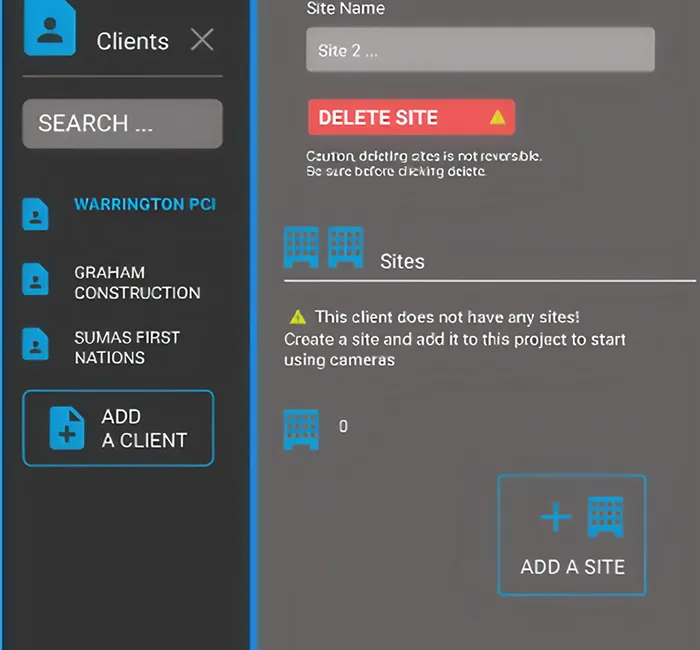Click the Site Name label

(346, 8)
